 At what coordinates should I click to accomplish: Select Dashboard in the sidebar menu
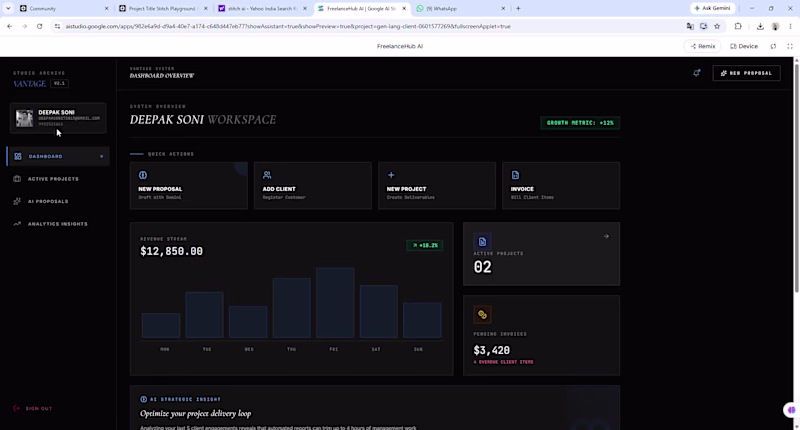point(58,156)
